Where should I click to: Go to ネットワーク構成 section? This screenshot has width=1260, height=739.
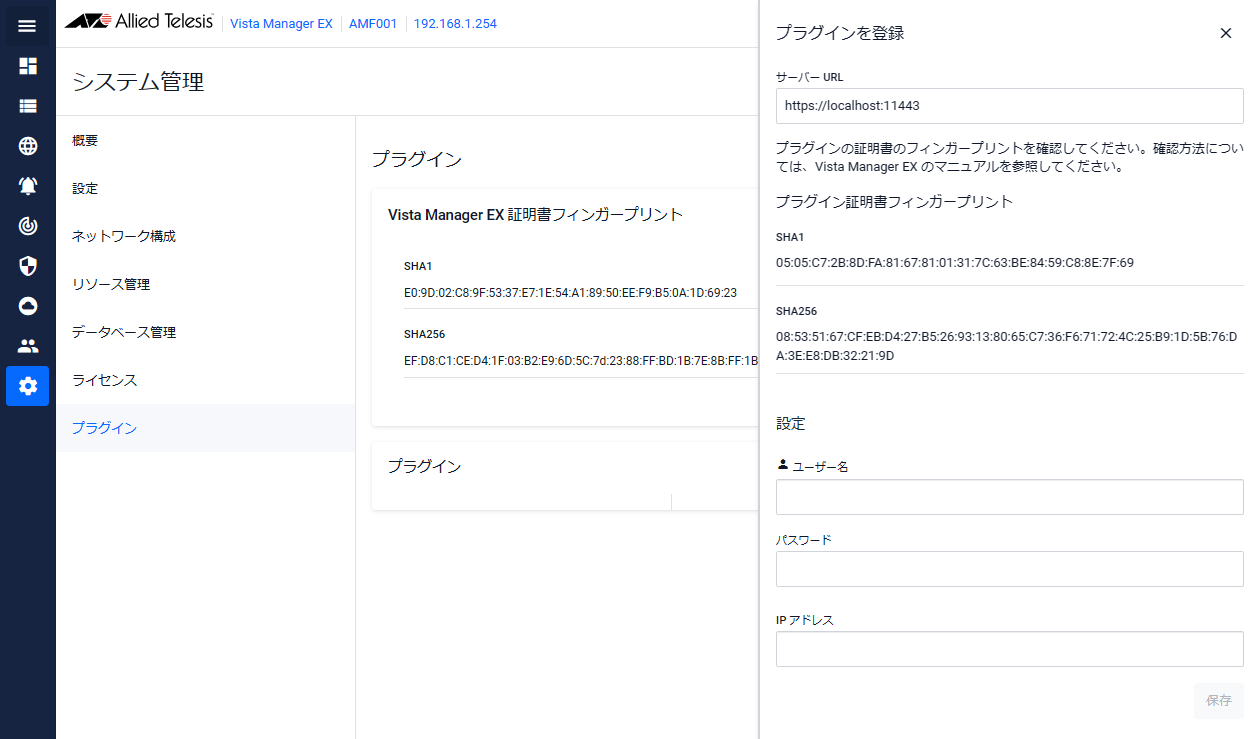pos(124,237)
